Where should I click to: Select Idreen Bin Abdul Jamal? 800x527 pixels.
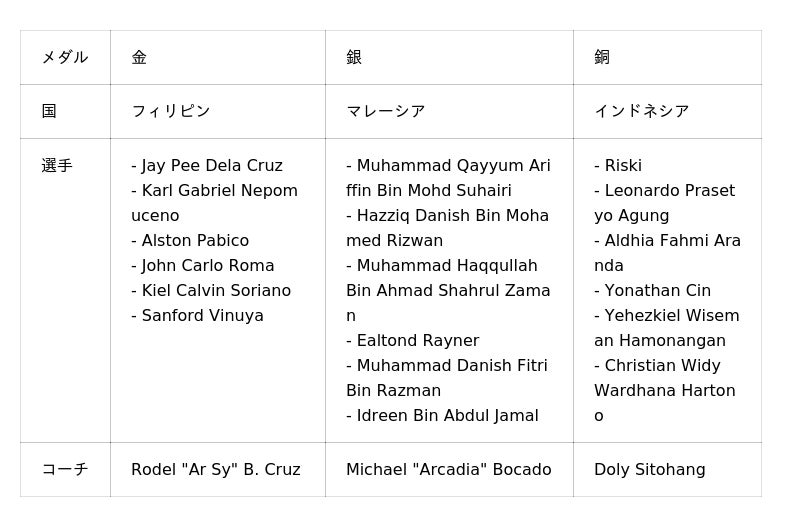(x=447, y=416)
